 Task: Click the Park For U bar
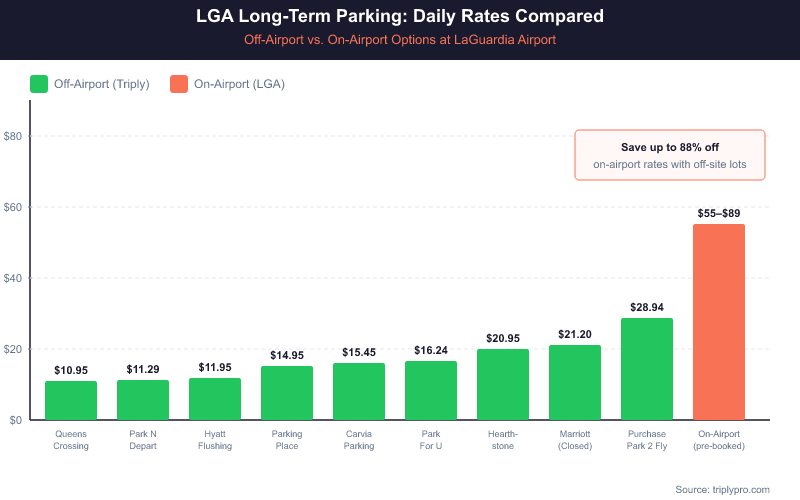431,391
